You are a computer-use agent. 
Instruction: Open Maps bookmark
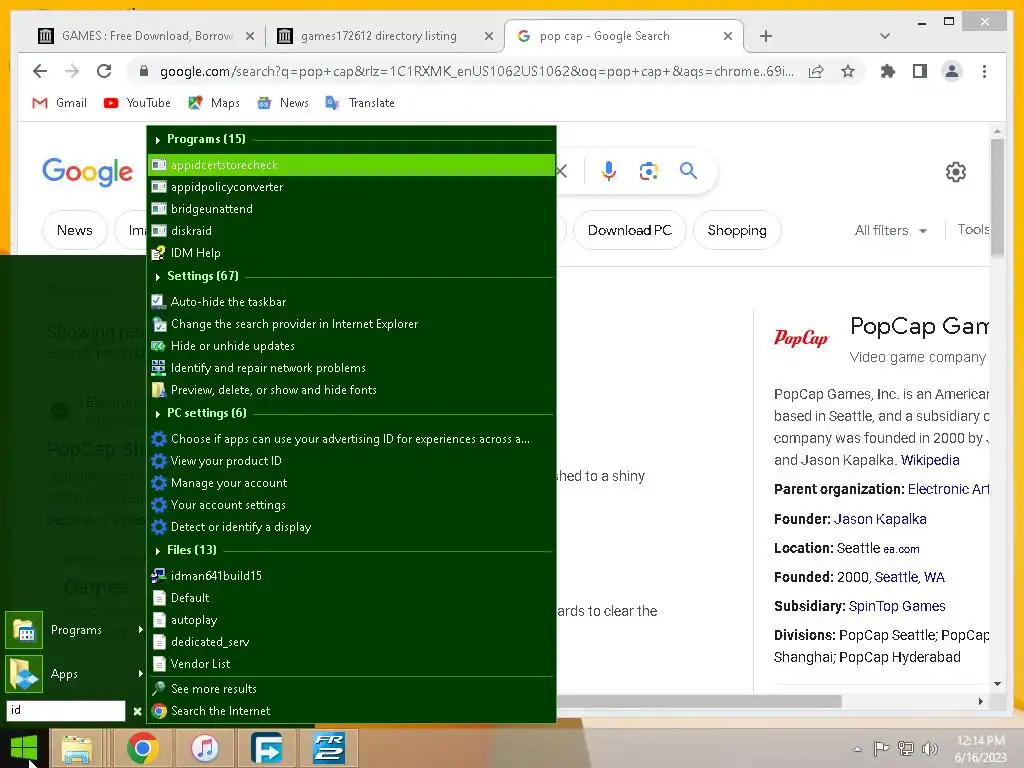click(x=214, y=103)
